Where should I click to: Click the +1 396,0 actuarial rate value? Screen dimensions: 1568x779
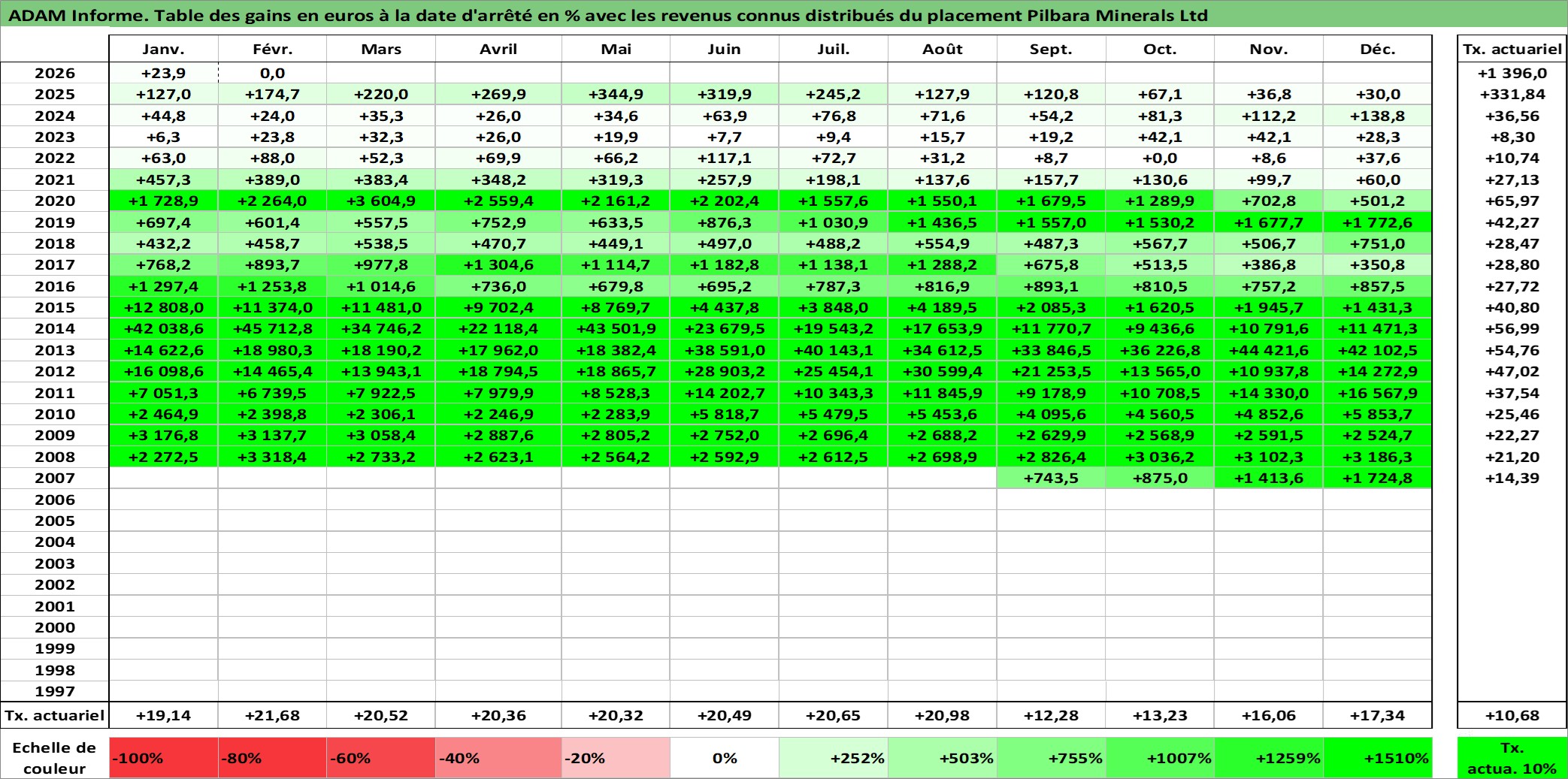click(x=1512, y=73)
